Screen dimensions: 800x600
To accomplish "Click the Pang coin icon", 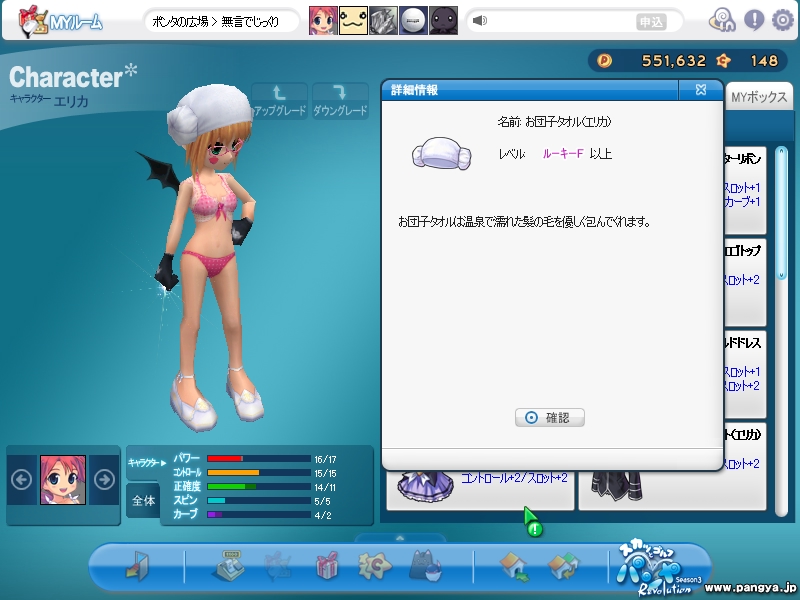I will pos(605,61).
